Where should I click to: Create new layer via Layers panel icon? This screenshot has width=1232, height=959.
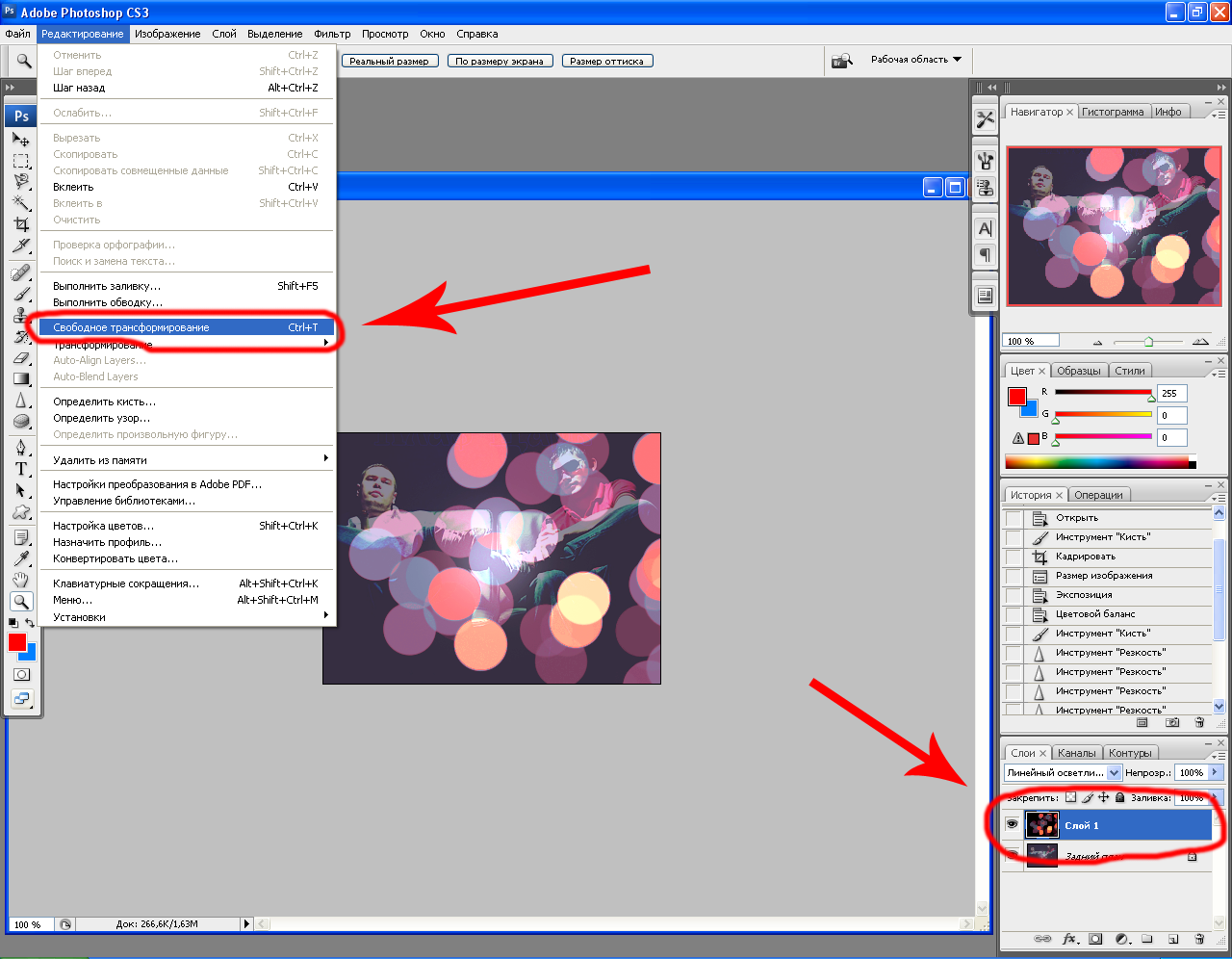pos(1173,939)
